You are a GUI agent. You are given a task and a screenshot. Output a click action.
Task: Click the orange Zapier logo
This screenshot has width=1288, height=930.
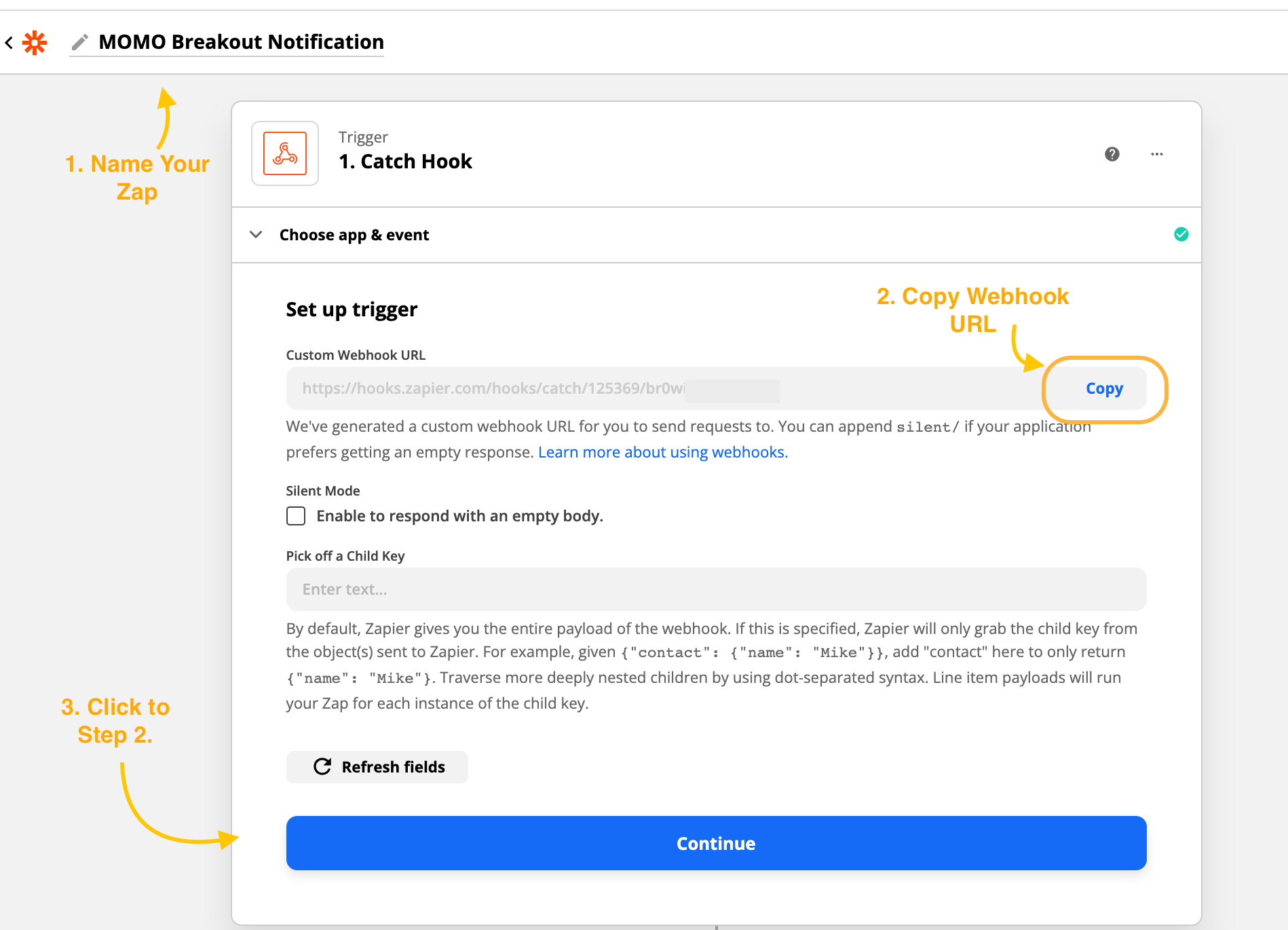(35, 43)
